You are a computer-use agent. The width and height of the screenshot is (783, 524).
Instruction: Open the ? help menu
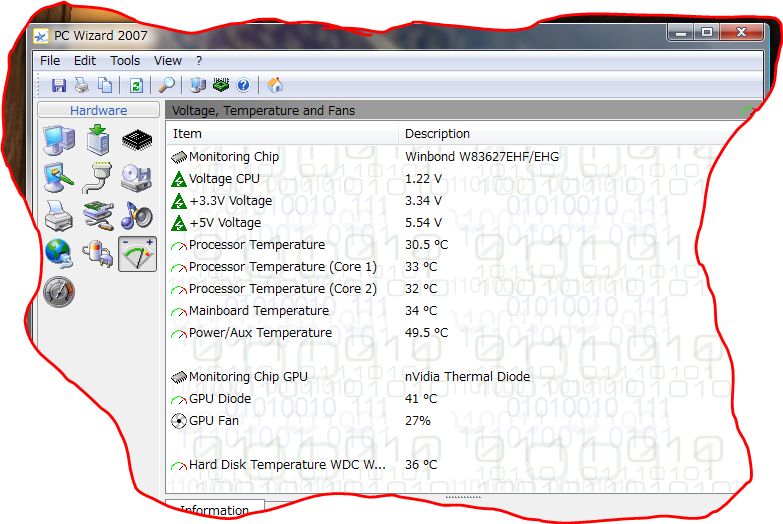tap(199, 60)
